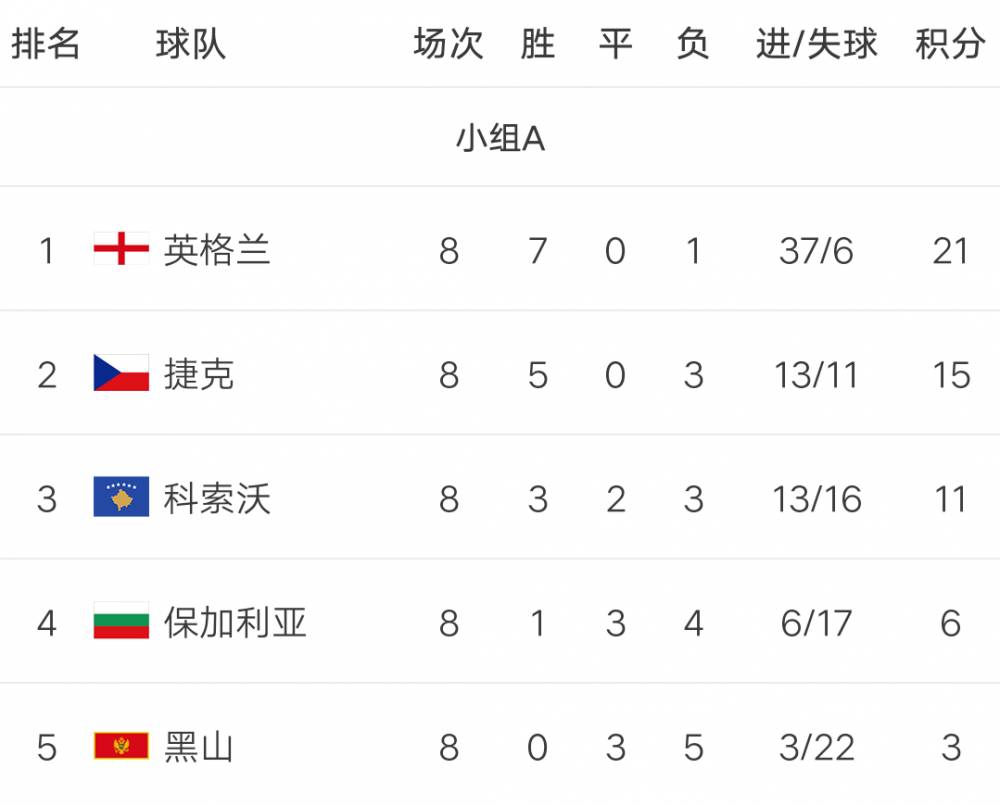
Task: Click the Kosovo flag icon
Action: point(121,497)
